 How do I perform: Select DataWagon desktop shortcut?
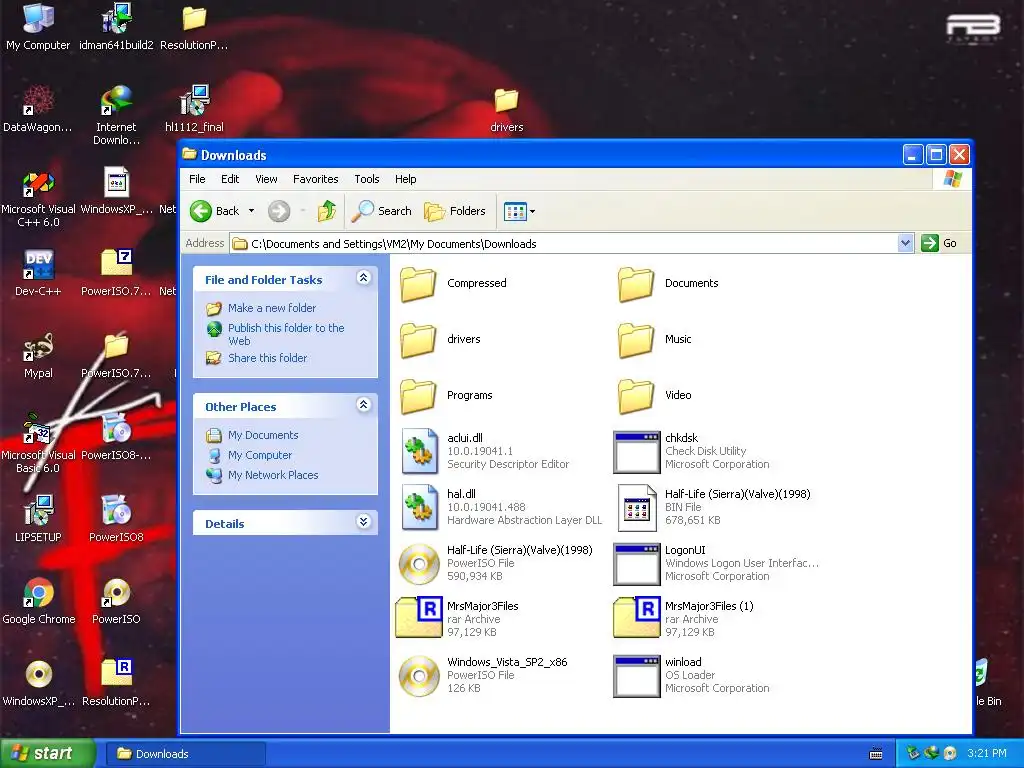pos(38,109)
